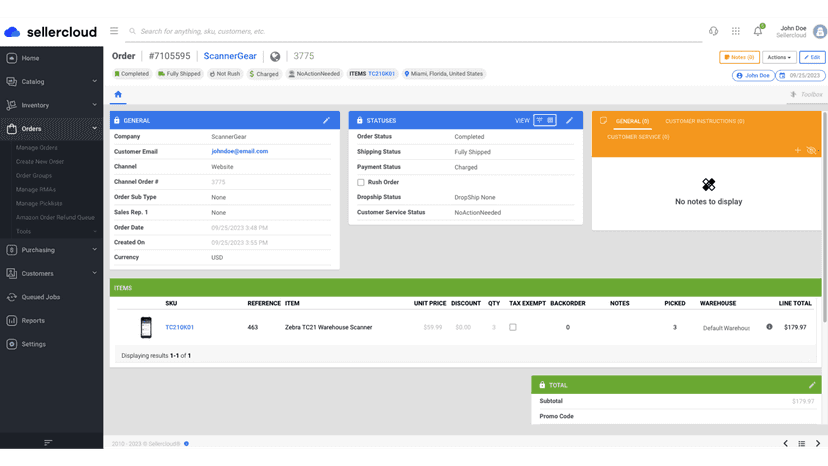Edit the Statuses panel with pencil icon
The height and width of the screenshot is (466, 828).
569,120
